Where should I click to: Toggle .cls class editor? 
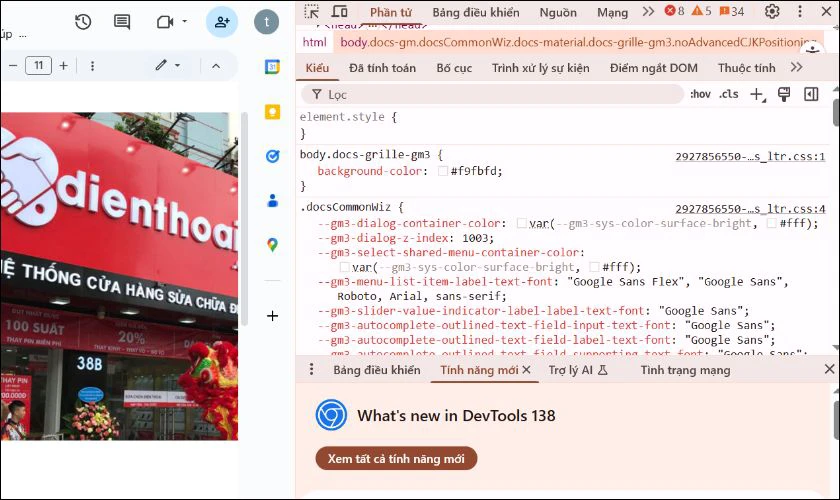click(729, 94)
